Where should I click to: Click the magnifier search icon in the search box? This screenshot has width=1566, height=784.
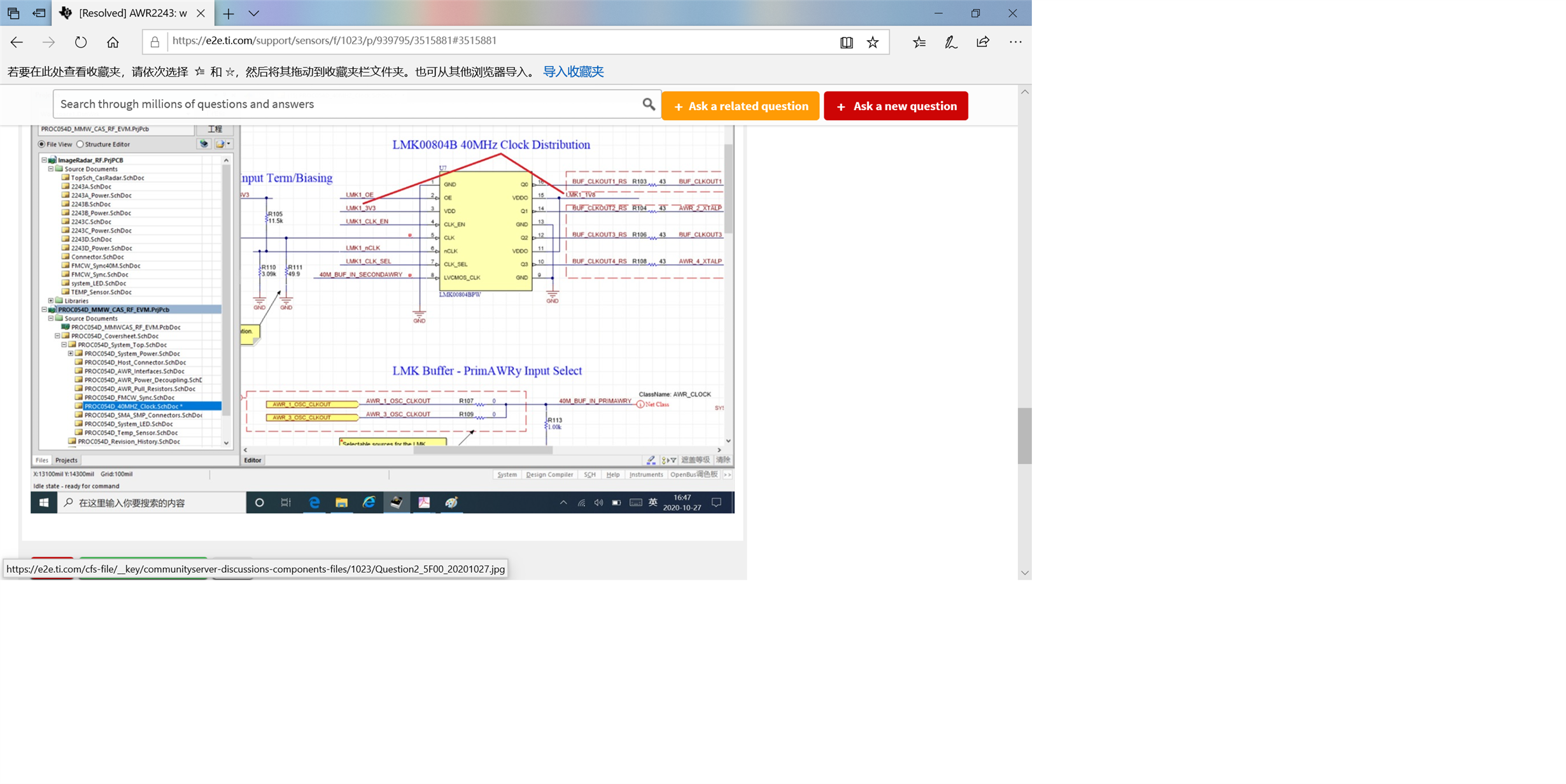[648, 104]
